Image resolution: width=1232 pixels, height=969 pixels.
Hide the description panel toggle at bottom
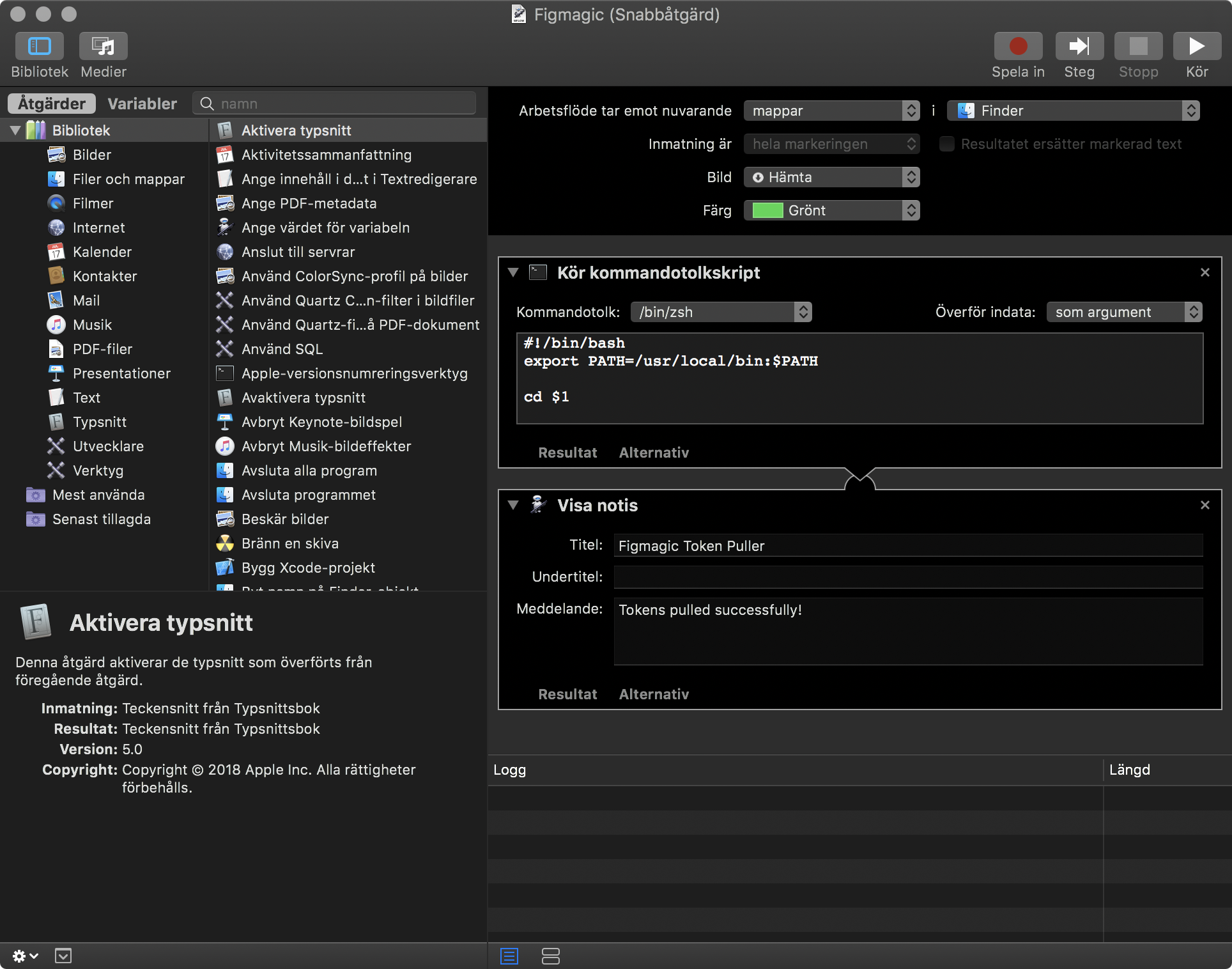pos(63,956)
